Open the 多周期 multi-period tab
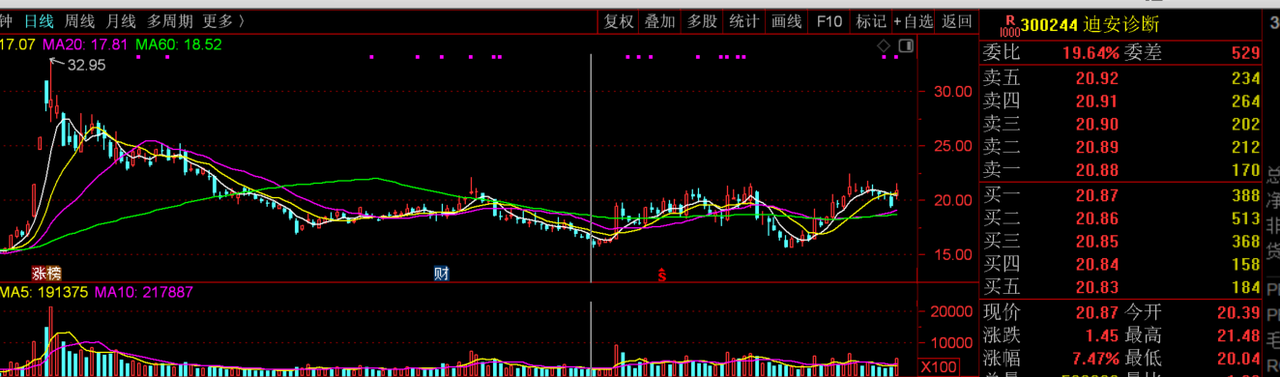This screenshot has width=1280, height=377. click(x=169, y=20)
